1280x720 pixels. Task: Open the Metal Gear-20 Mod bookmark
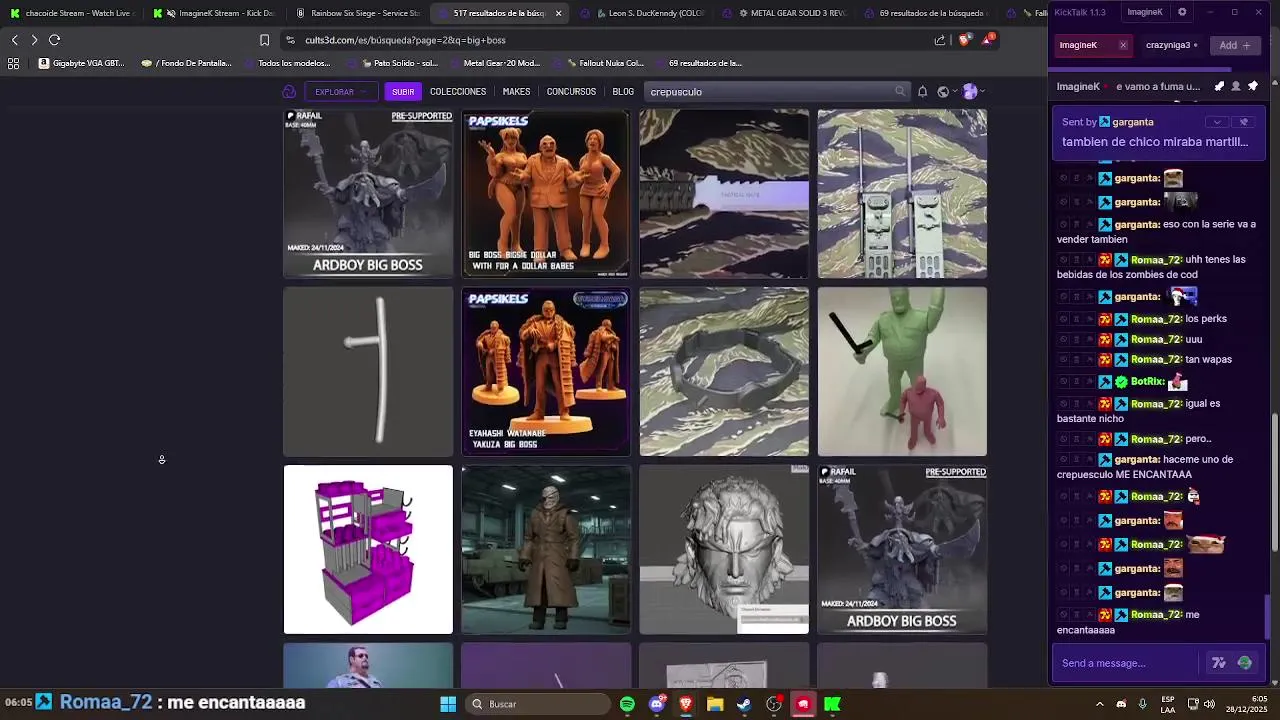(494, 63)
